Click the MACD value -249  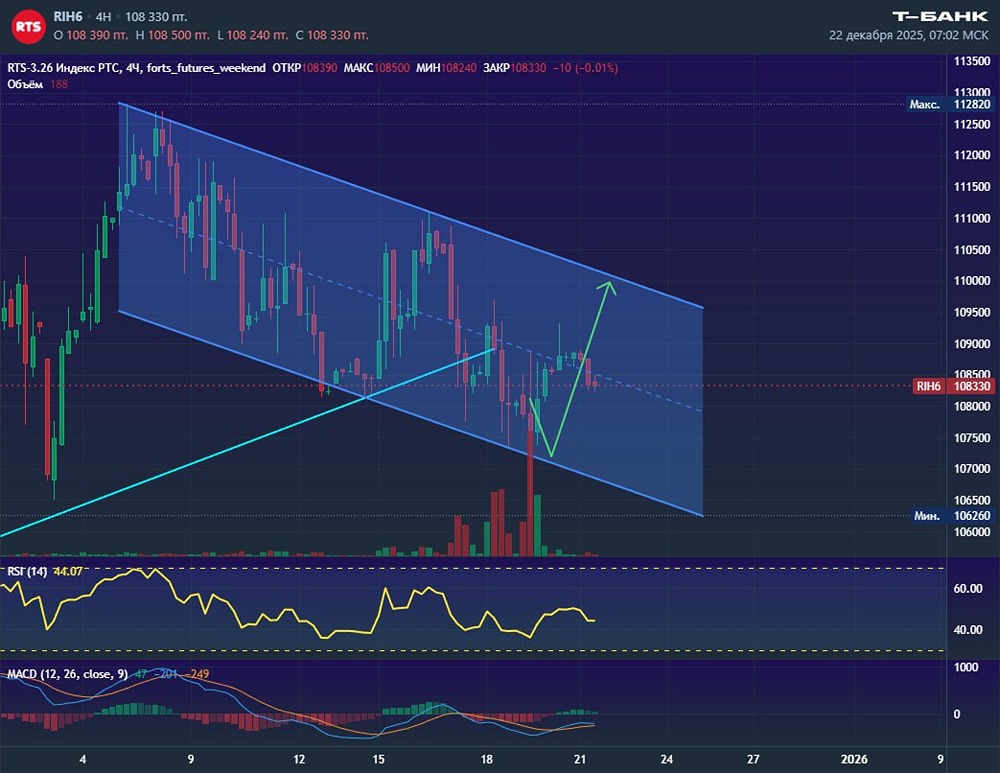pos(198,674)
